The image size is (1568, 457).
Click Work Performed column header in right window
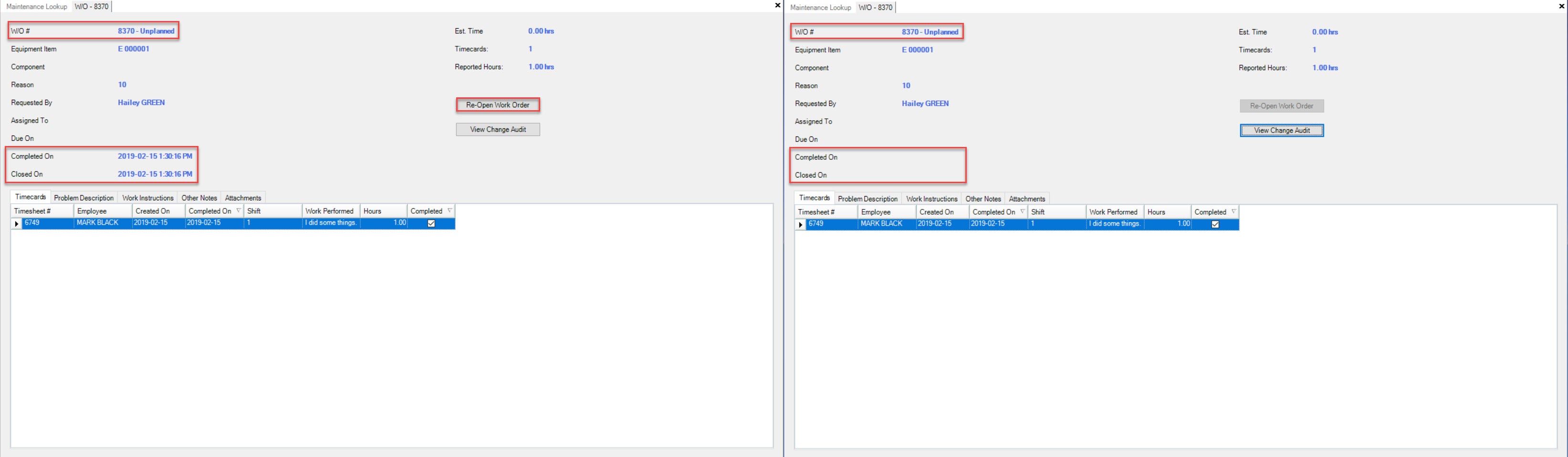point(1115,212)
